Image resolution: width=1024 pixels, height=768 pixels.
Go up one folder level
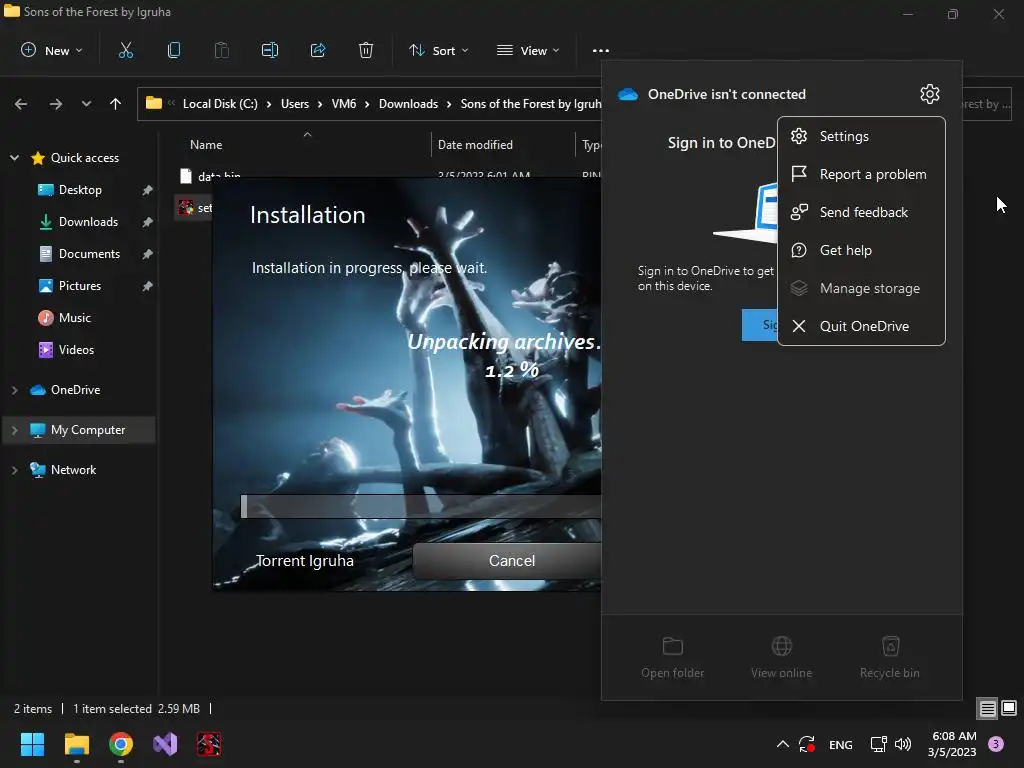point(116,104)
